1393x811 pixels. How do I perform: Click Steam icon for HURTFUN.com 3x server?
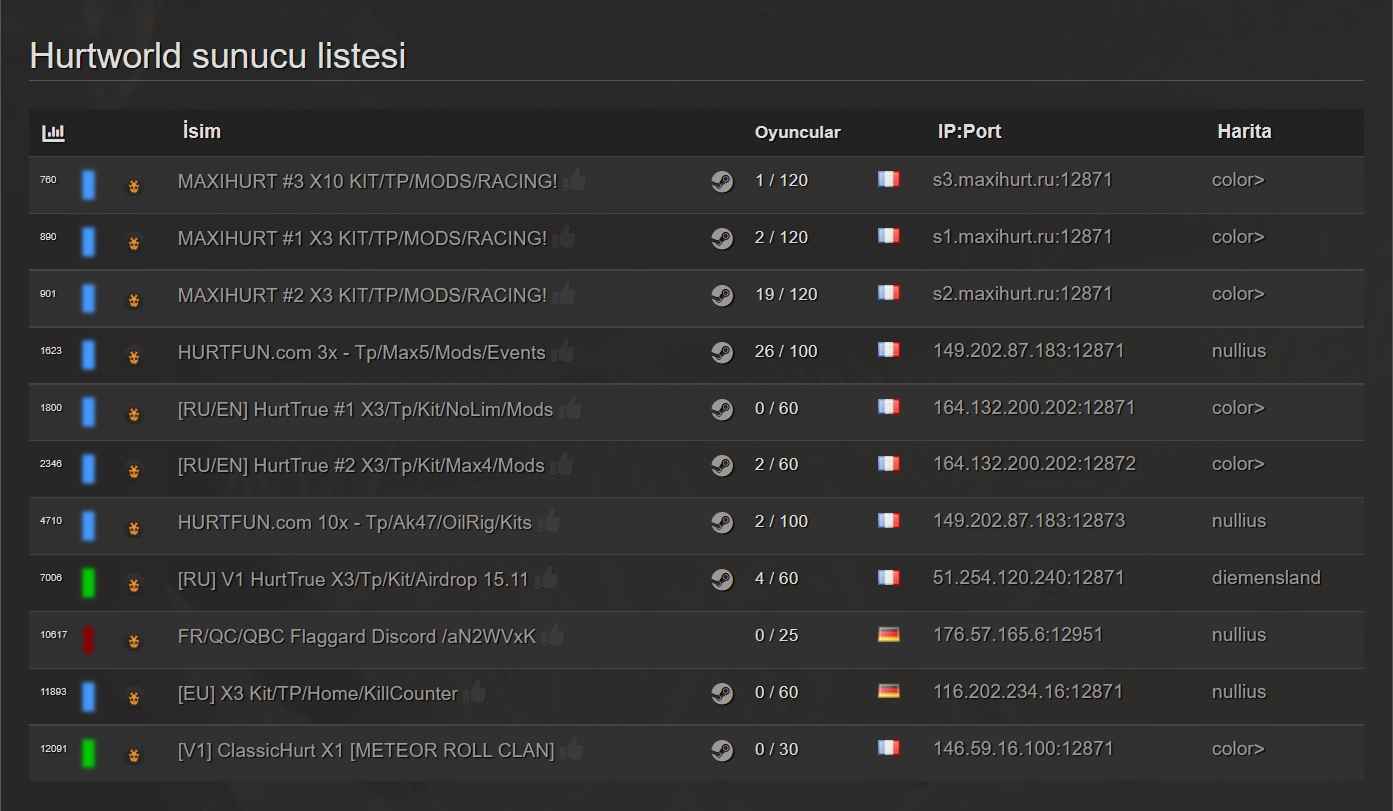[x=722, y=352]
